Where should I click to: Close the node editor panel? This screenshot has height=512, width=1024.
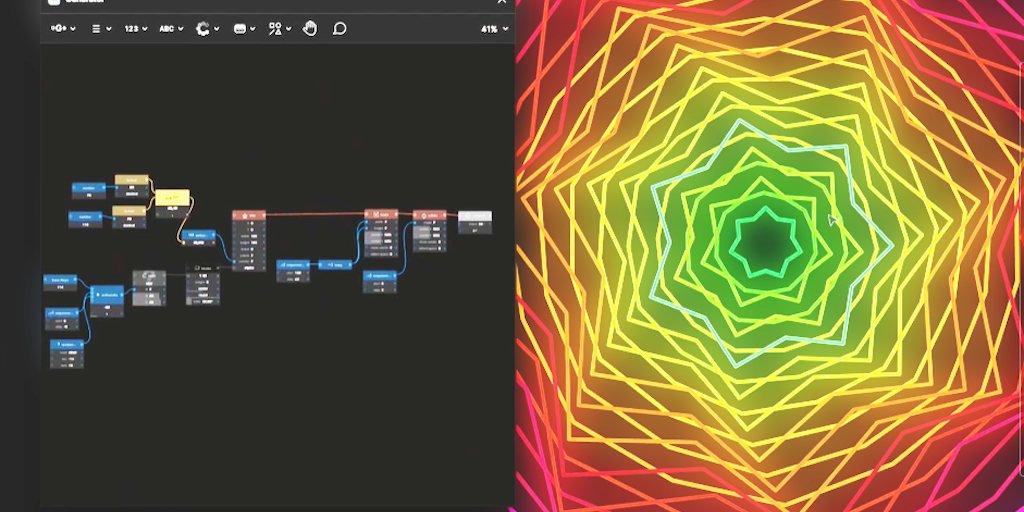[x=502, y=3]
